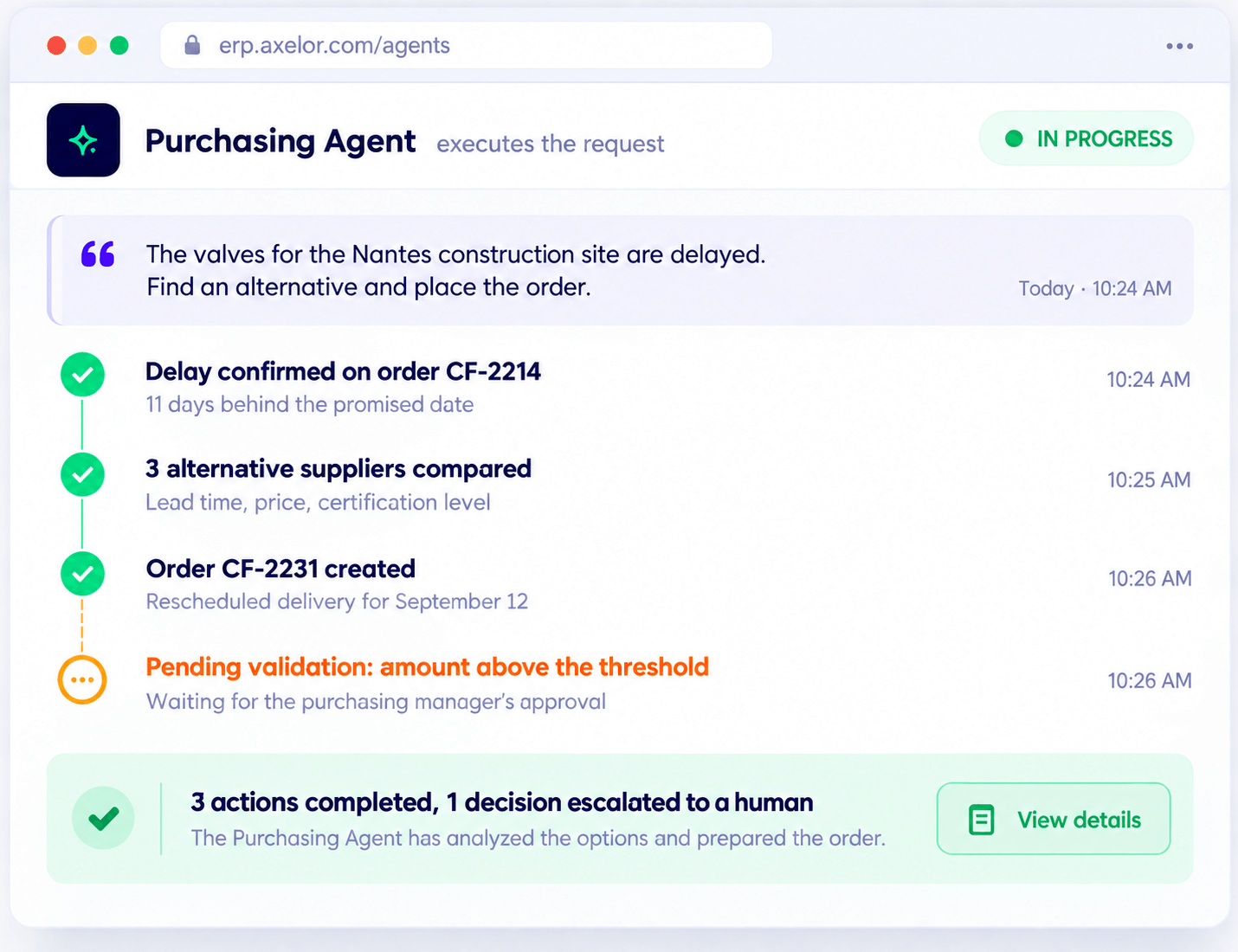The image size is (1238, 952).
Task: Focus the erp.axelor.com/agents address bar
Action: pos(466,45)
